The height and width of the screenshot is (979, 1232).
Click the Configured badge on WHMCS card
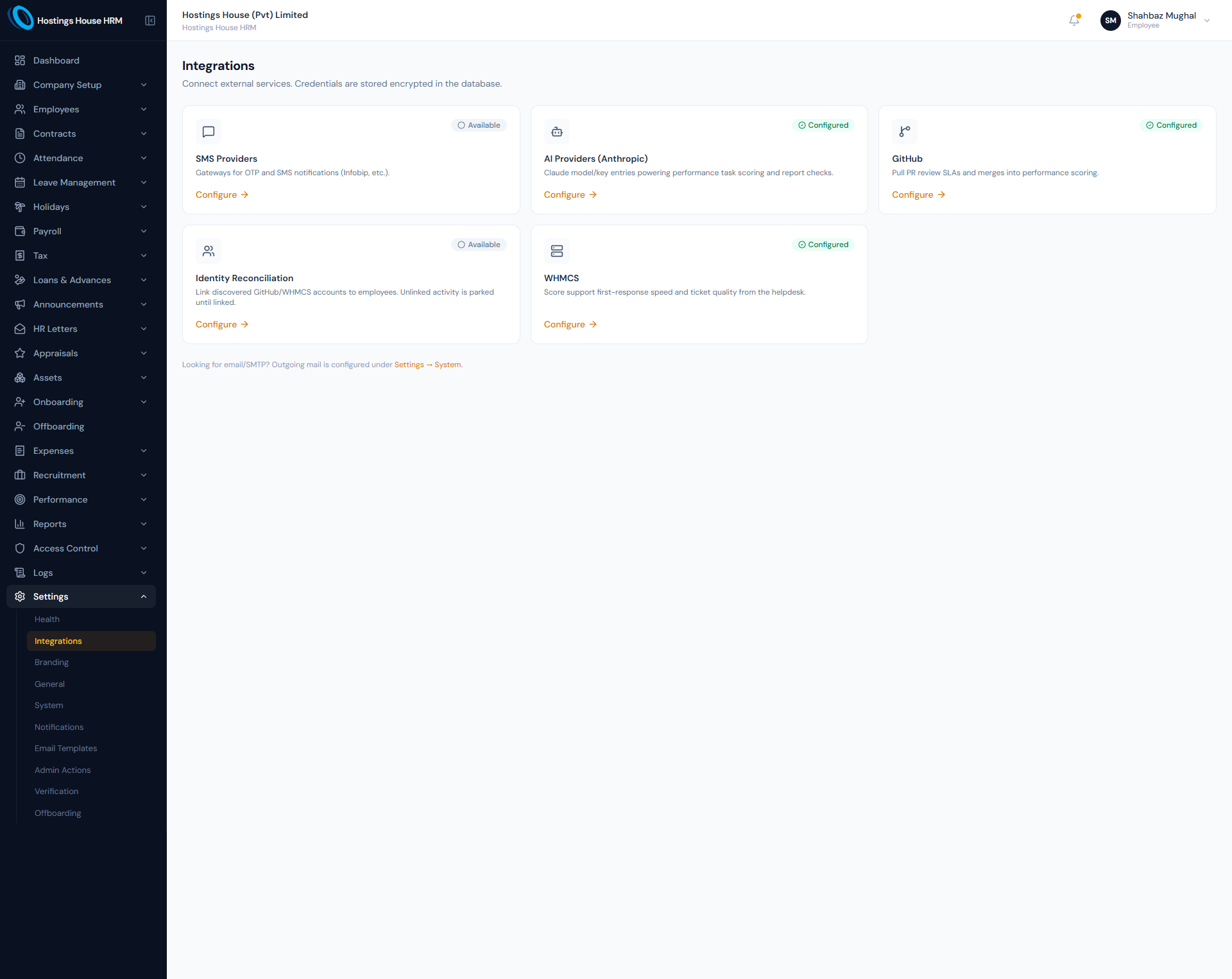823,245
